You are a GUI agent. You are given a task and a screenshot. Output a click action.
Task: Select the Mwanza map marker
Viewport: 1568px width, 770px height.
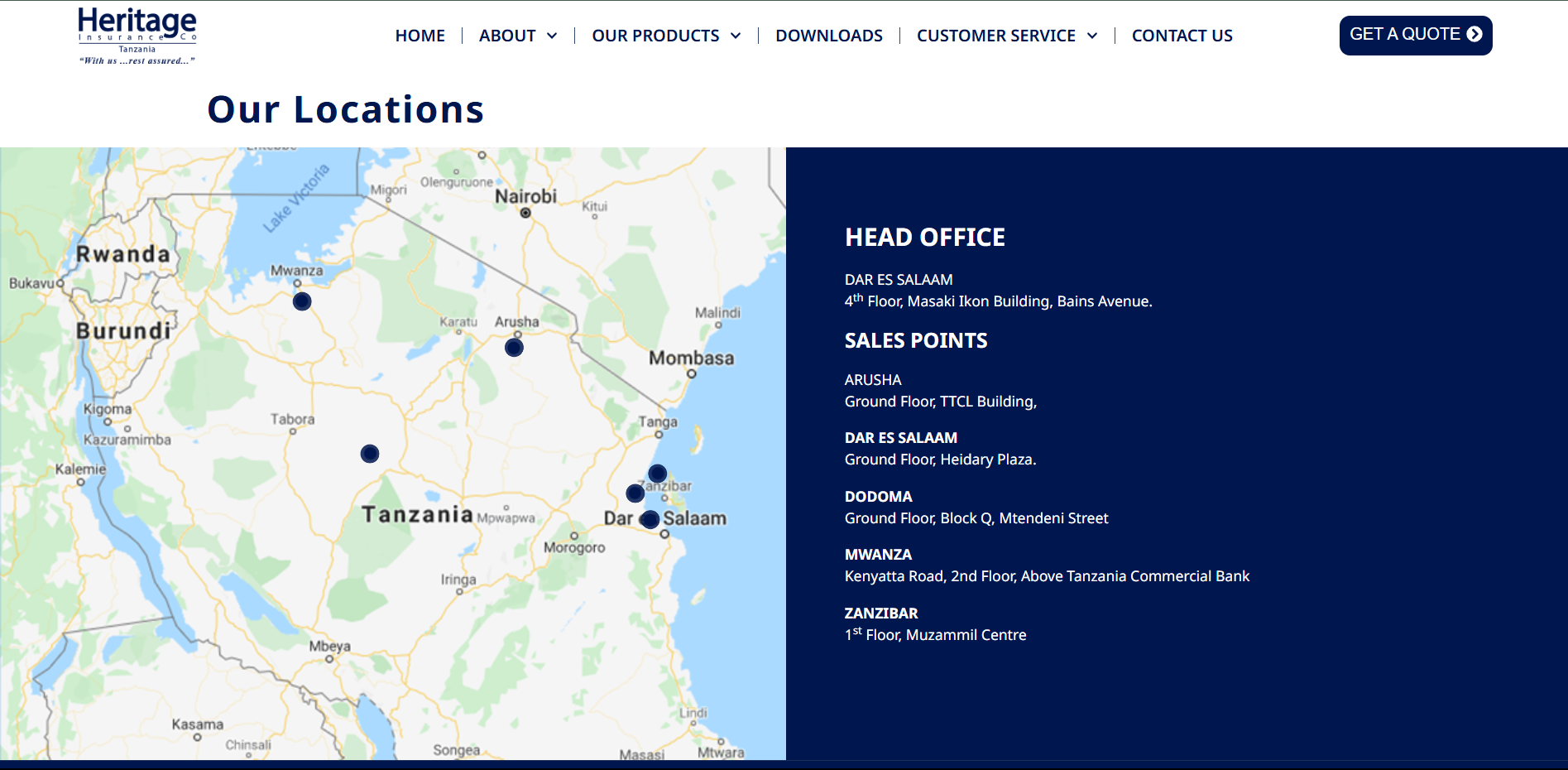click(301, 301)
